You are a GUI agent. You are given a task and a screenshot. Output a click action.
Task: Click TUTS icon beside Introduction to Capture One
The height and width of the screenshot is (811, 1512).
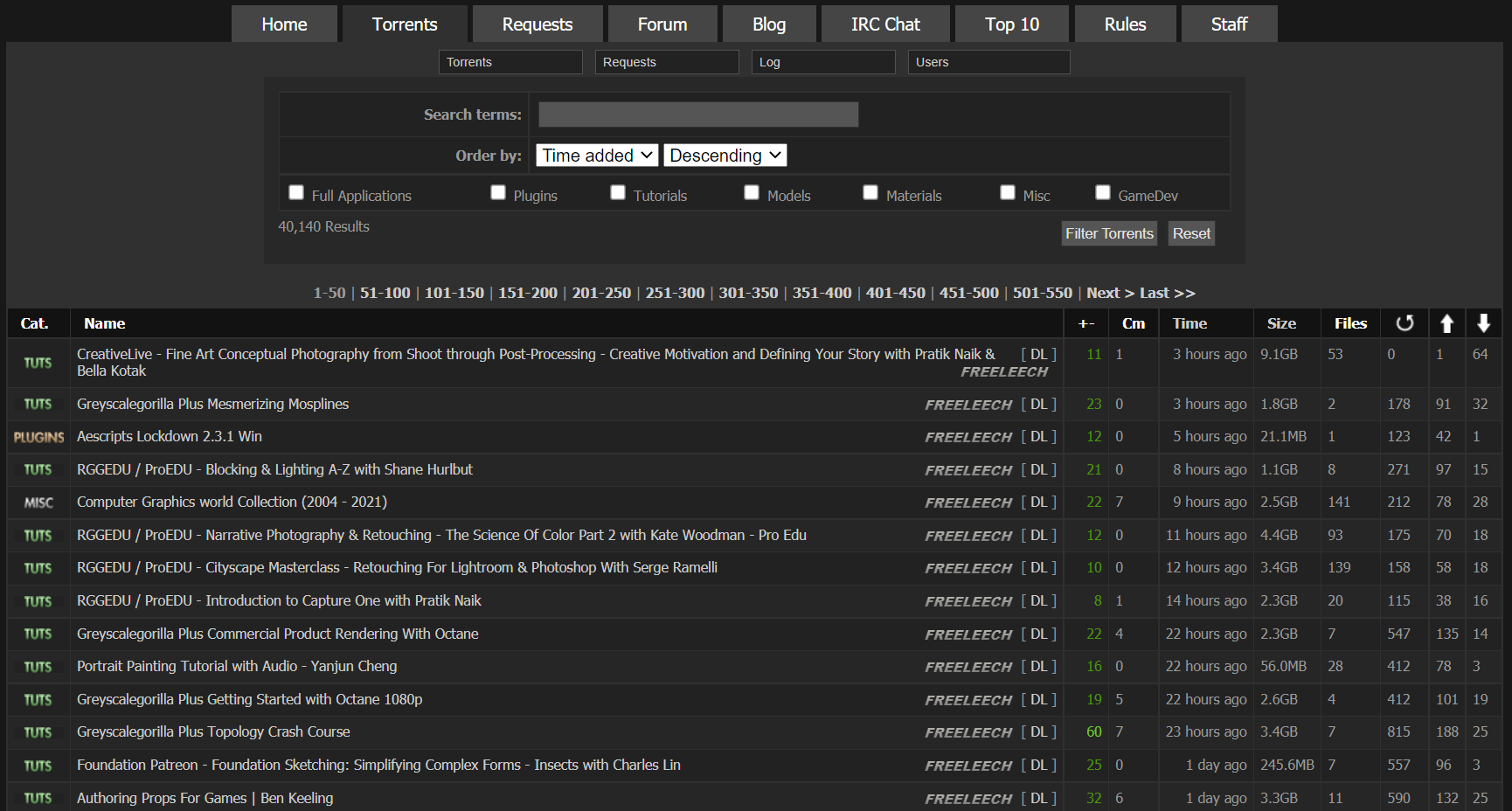(38, 601)
